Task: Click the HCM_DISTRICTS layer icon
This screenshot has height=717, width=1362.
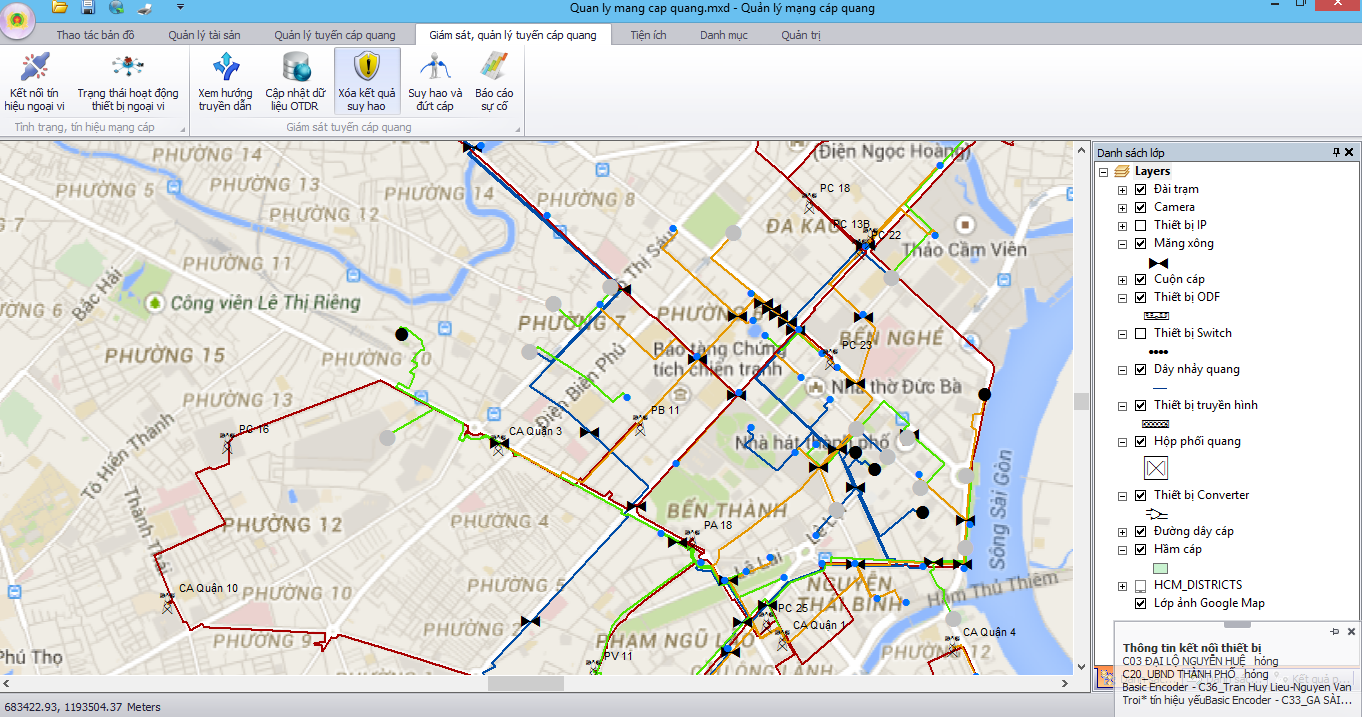Action: click(x=1141, y=585)
